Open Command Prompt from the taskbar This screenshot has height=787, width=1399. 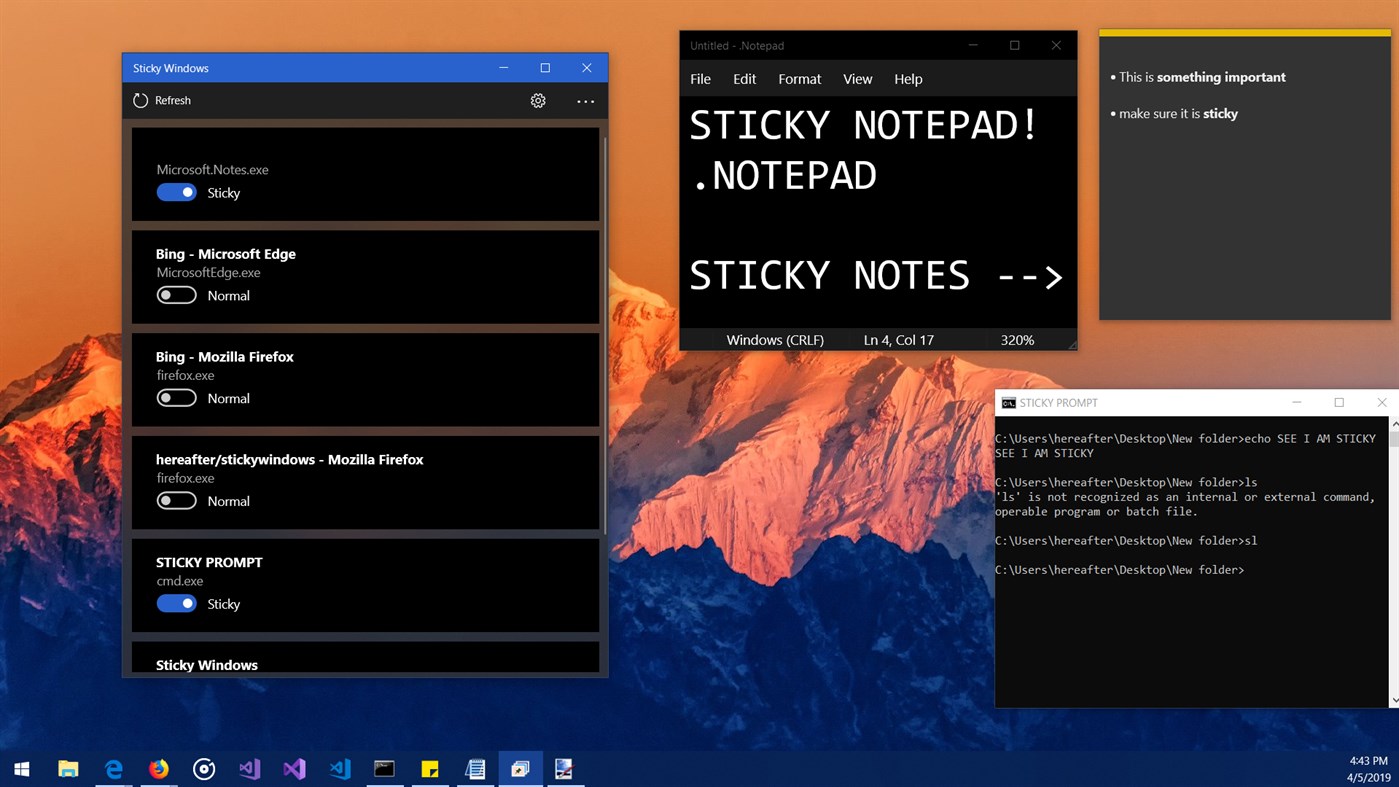coord(385,768)
